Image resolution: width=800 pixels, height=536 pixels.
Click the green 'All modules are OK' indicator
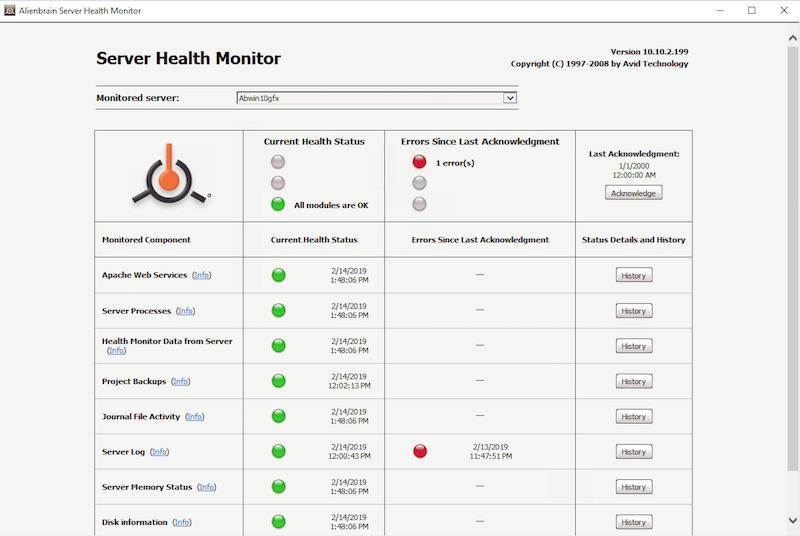278,204
